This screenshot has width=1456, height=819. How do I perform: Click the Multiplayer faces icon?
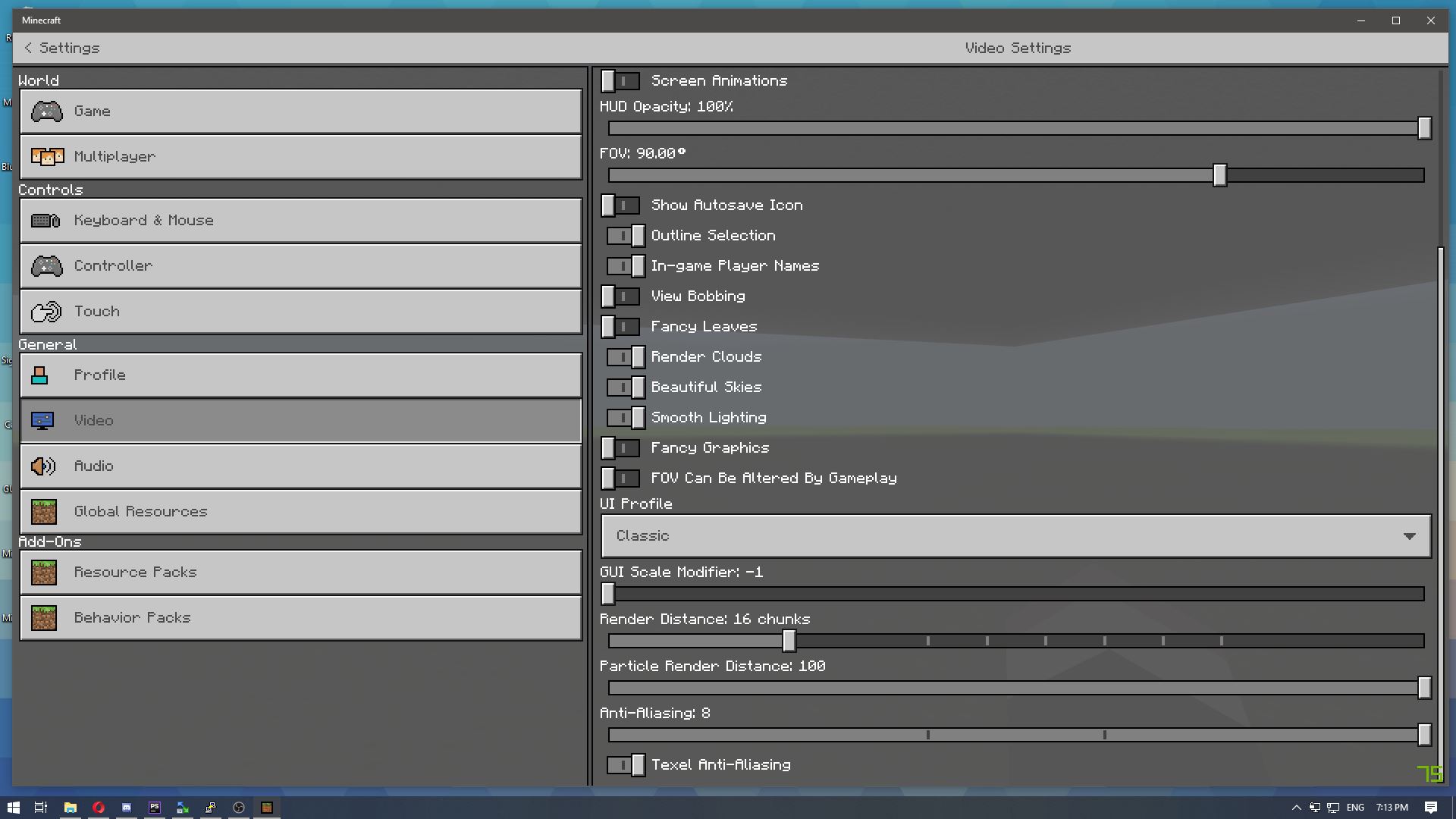pos(46,157)
